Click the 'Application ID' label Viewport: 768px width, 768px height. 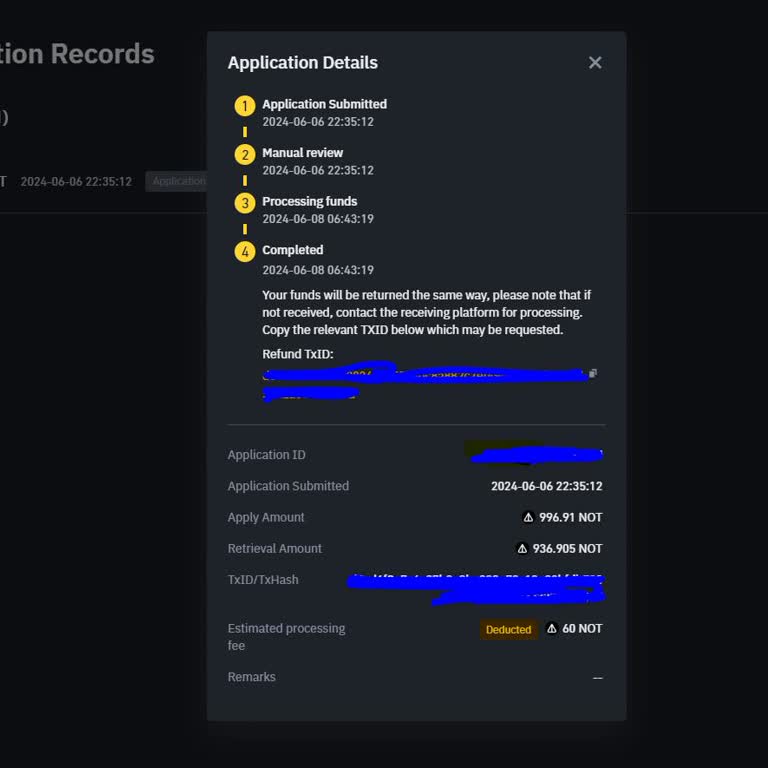coord(266,455)
